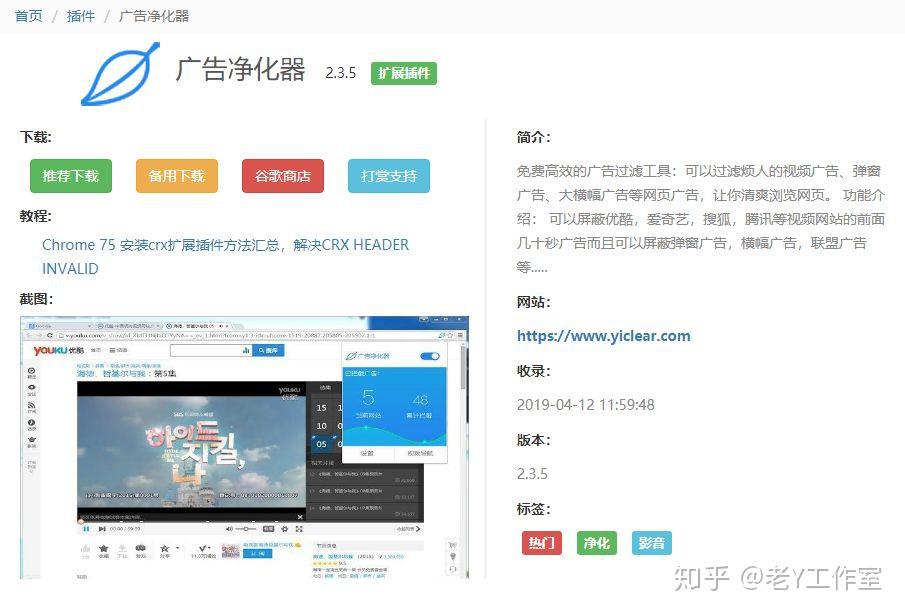Click the 简介 description paragraph

(701, 219)
